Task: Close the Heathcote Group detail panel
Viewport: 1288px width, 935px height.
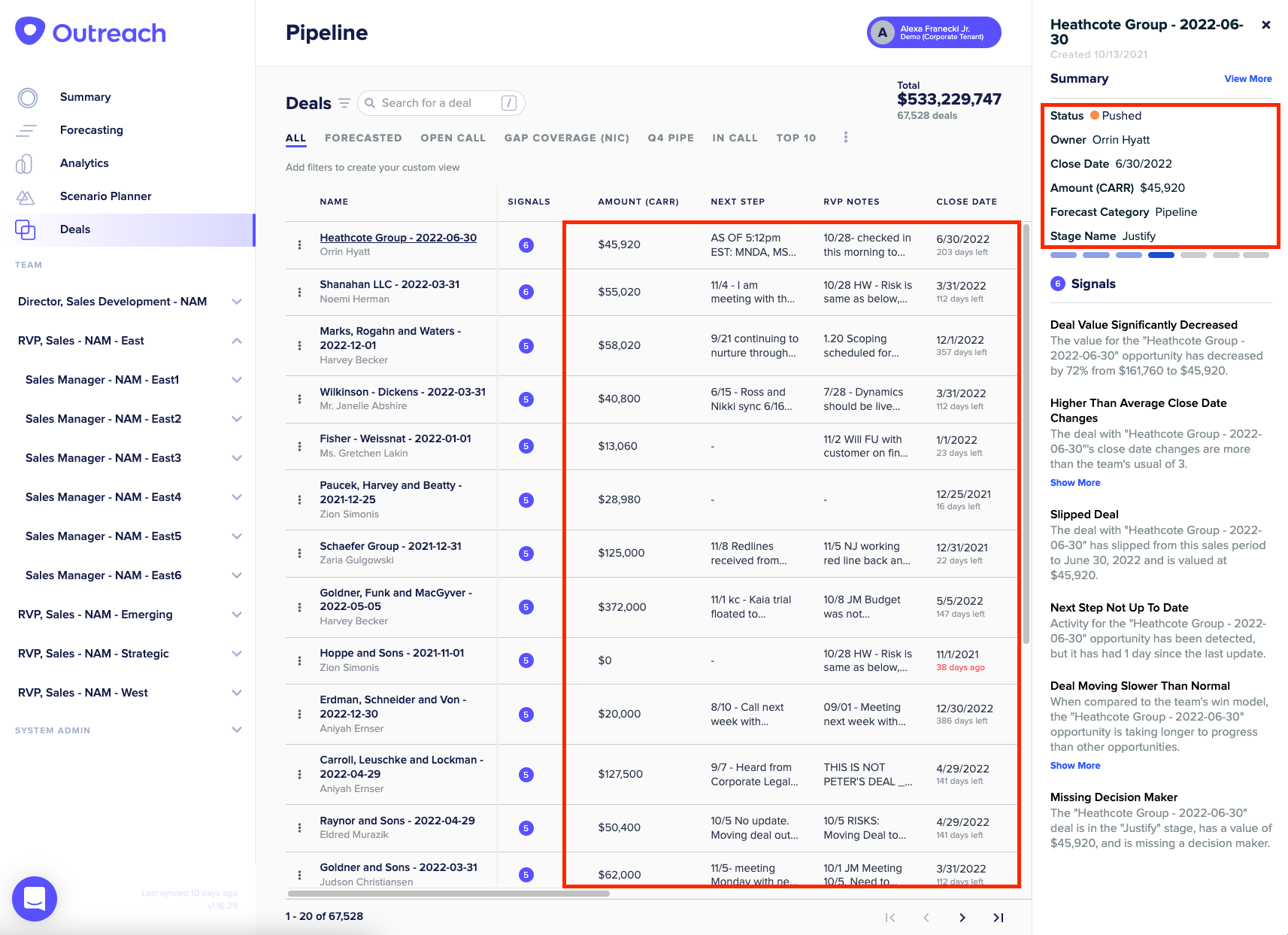Action: 1266,25
